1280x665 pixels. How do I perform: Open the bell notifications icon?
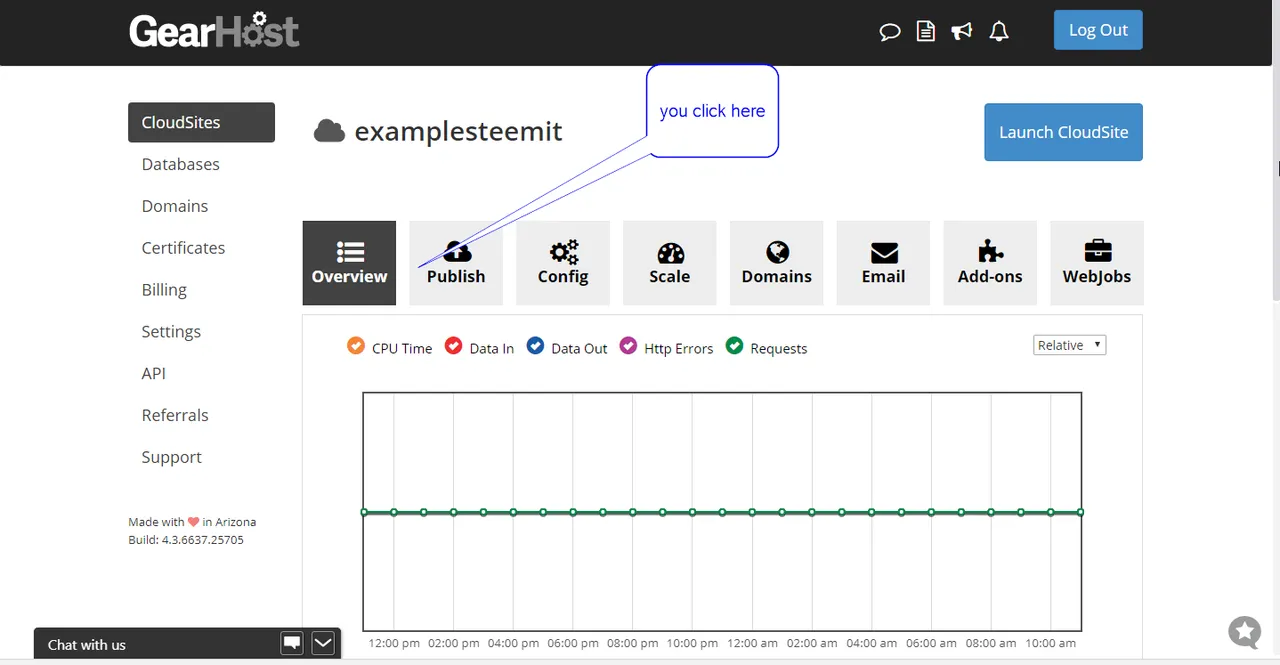click(x=998, y=32)
